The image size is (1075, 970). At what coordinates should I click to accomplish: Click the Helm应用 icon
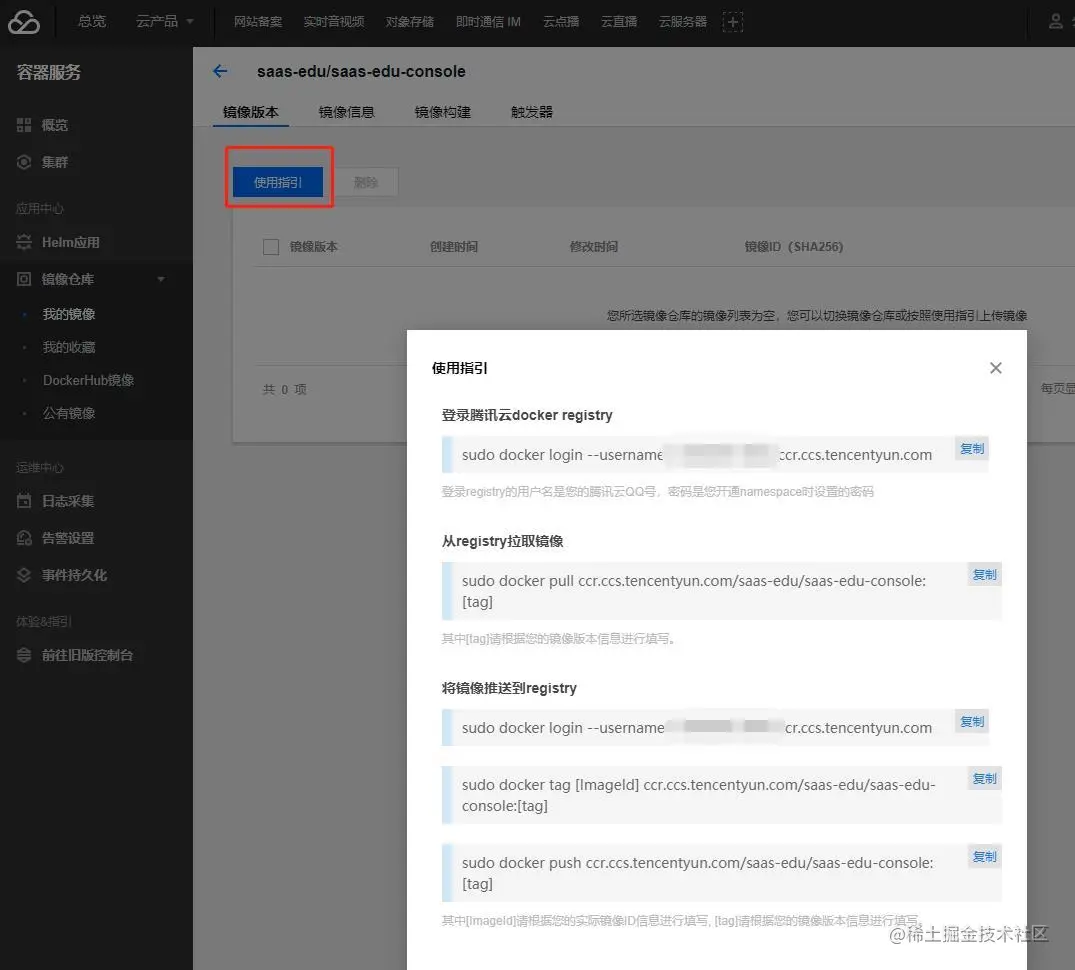(x=24, y=242)
